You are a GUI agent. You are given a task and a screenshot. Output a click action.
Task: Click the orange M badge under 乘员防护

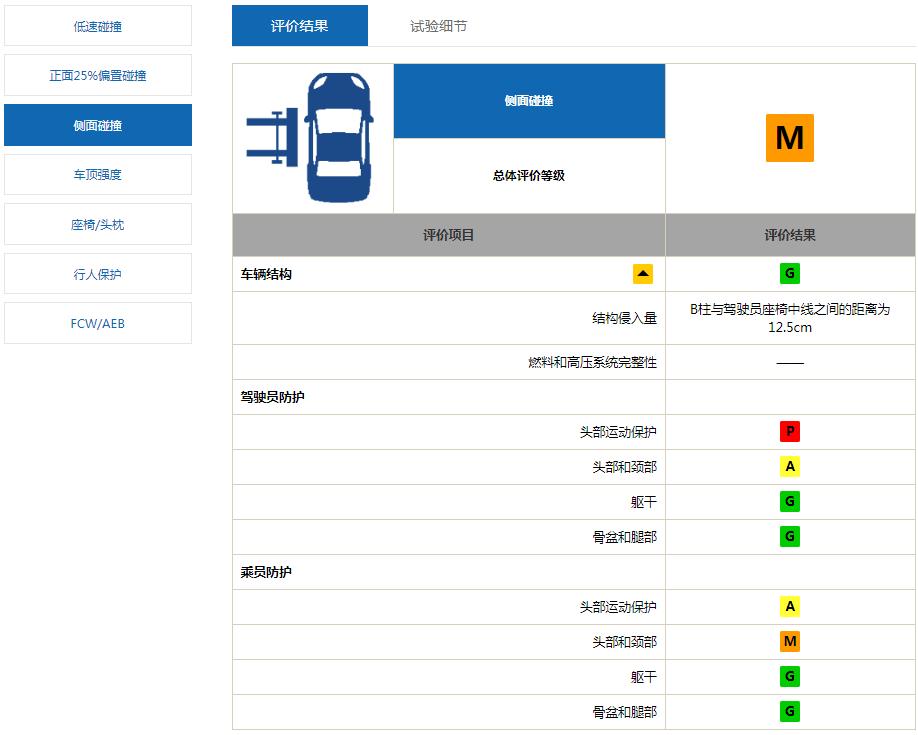790,641
